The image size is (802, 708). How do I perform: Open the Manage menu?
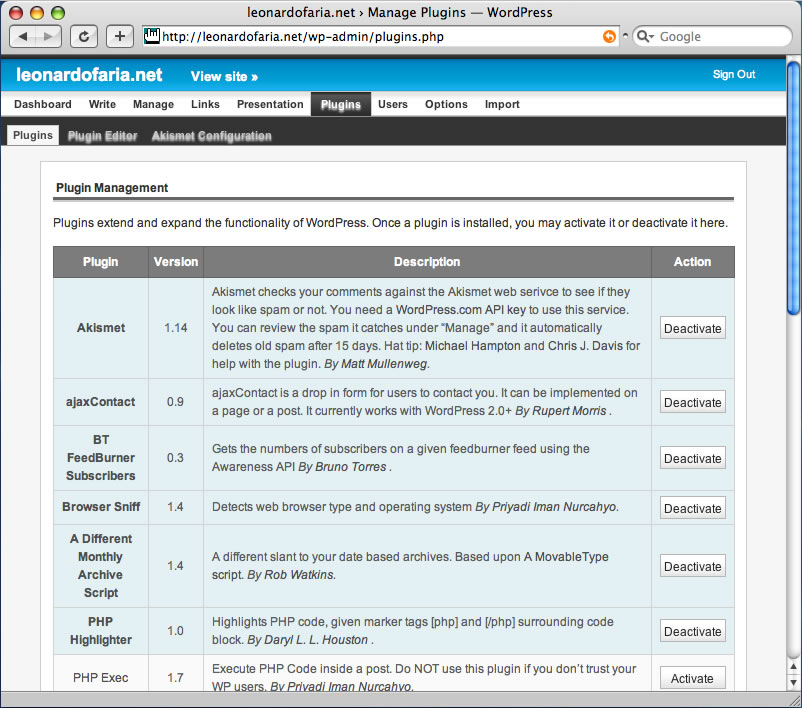click(x=153, y=104)
